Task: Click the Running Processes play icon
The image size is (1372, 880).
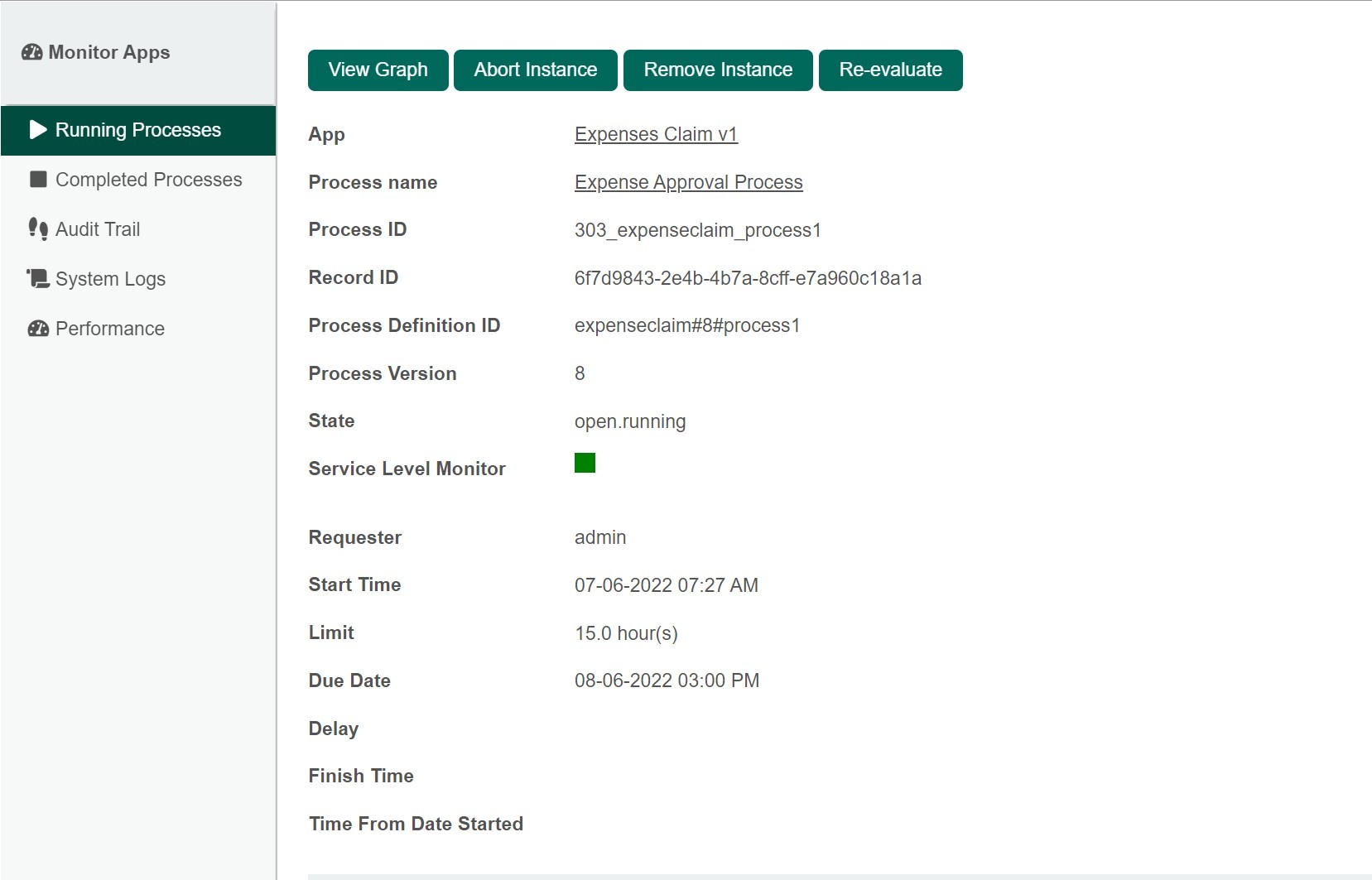Action: click(x=38, y=130)
